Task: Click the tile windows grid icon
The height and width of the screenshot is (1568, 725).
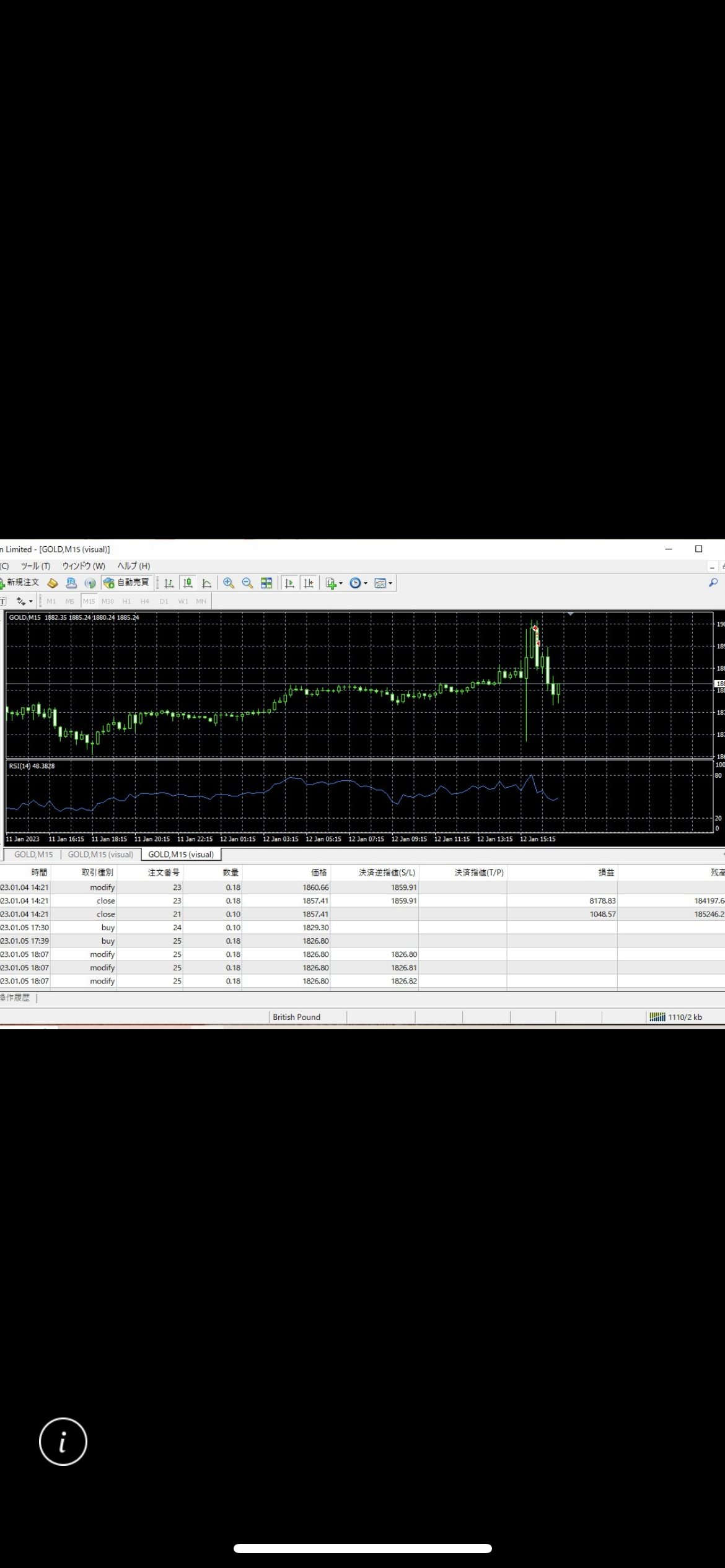Action: click(266, 583)
